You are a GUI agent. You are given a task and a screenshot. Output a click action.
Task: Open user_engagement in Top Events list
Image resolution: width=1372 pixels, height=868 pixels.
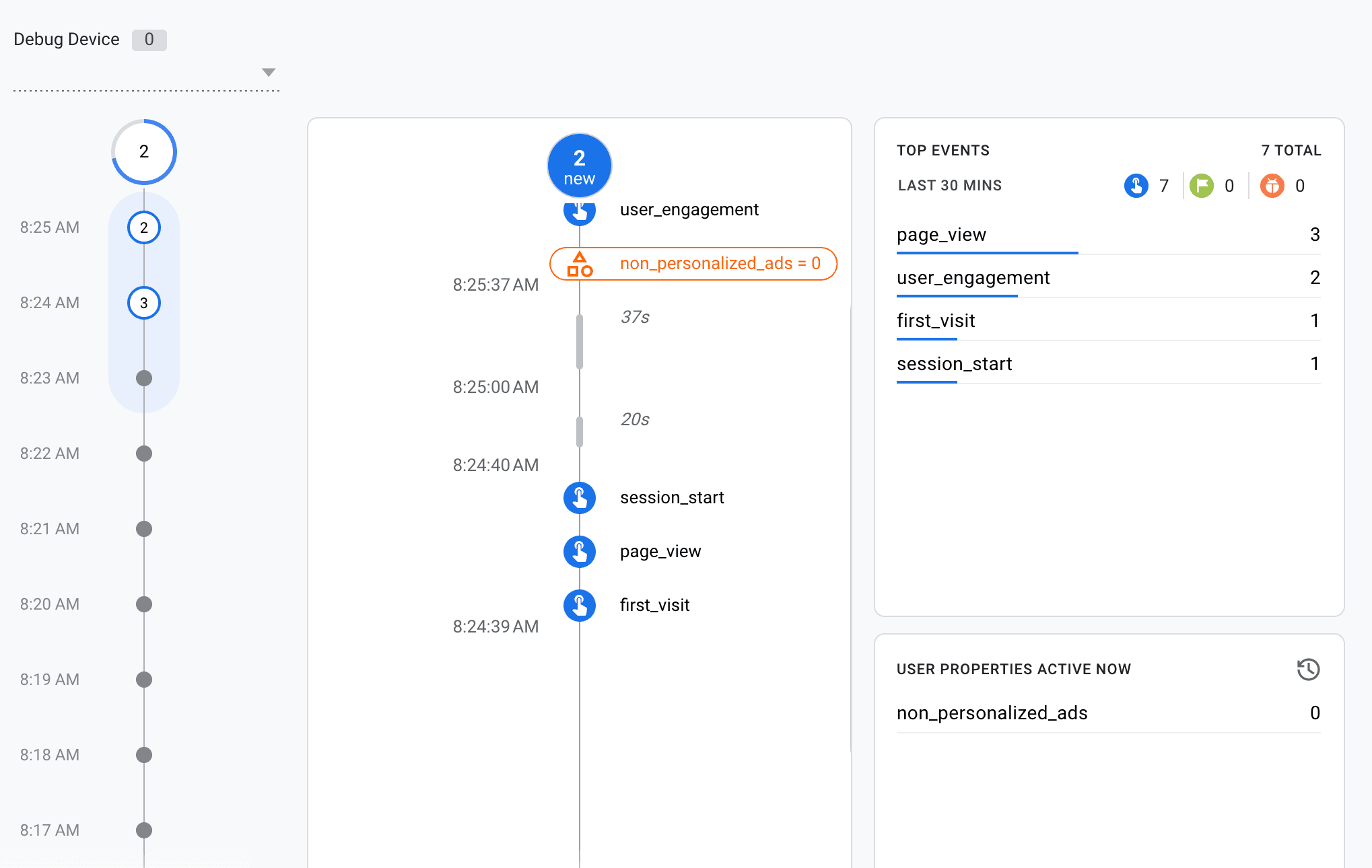tap(973, 278)
